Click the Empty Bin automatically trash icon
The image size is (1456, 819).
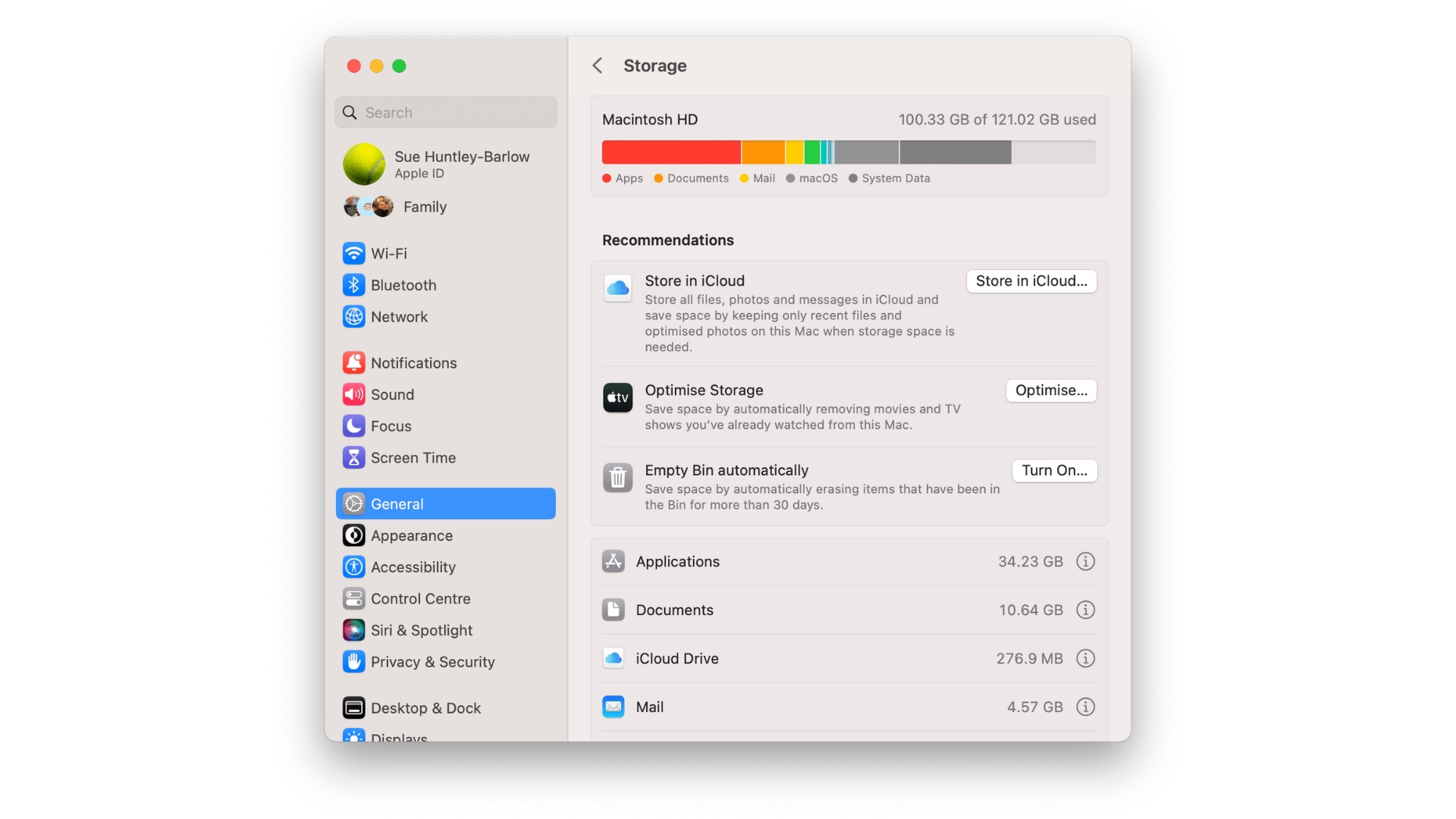tap(616, 477)
